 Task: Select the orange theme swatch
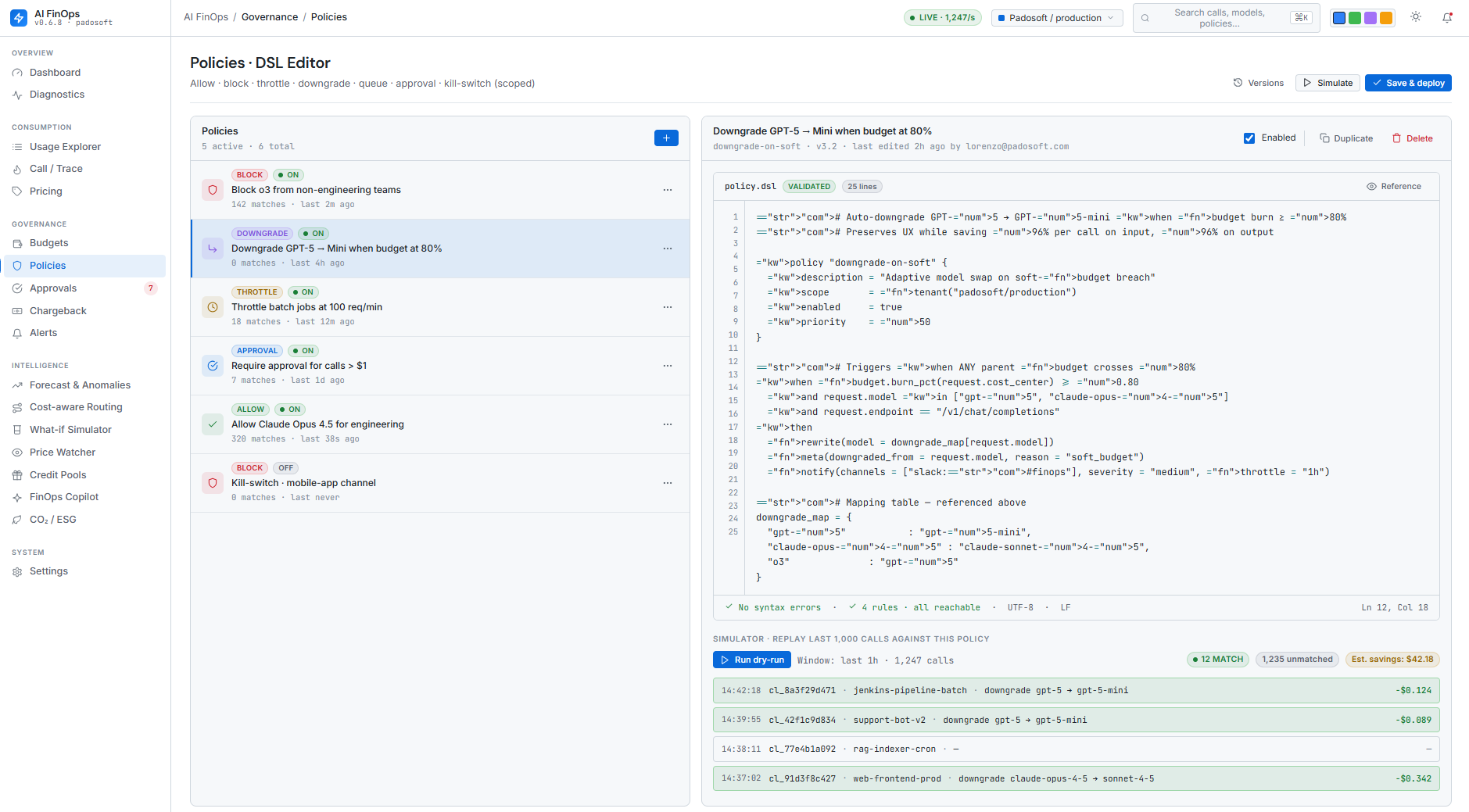click(1386, 18)
